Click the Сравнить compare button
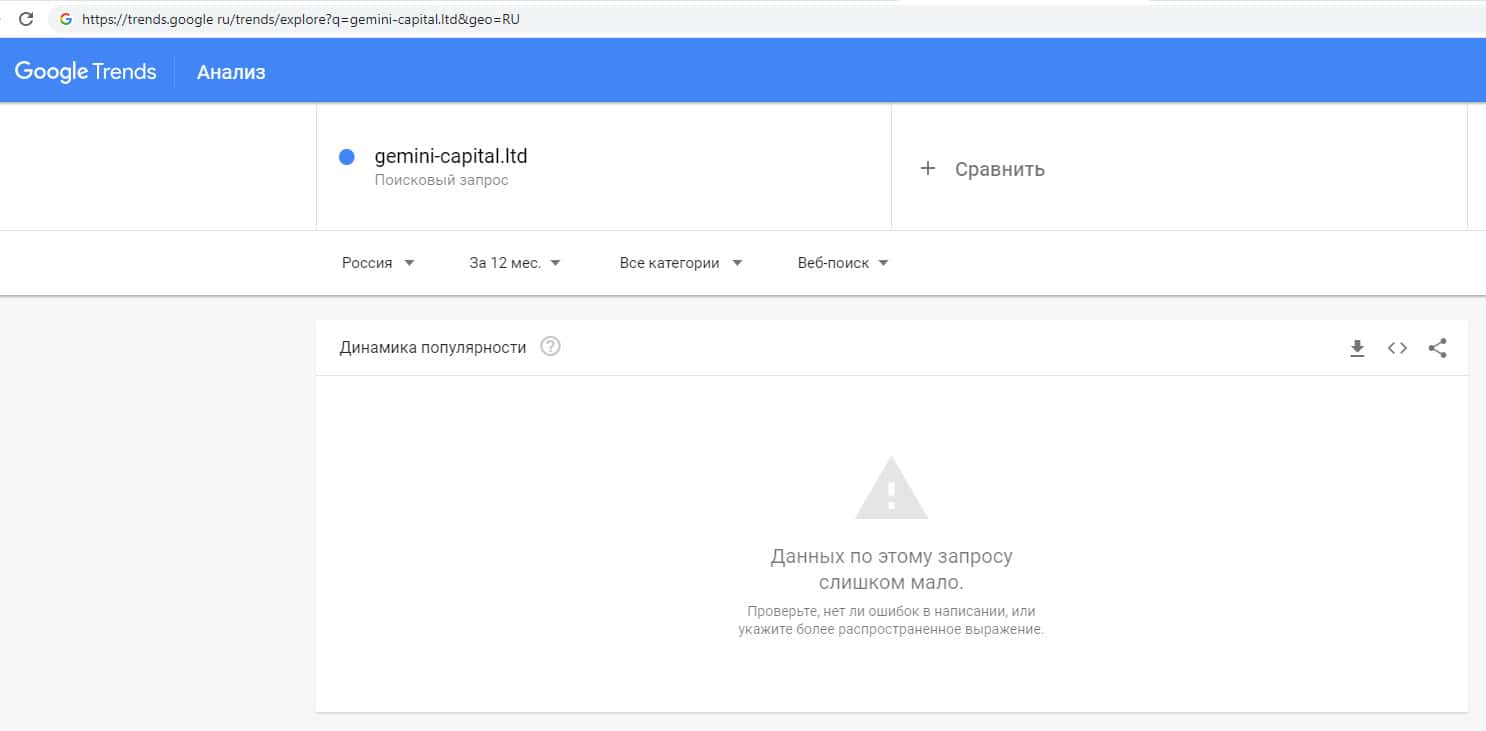 999,169
